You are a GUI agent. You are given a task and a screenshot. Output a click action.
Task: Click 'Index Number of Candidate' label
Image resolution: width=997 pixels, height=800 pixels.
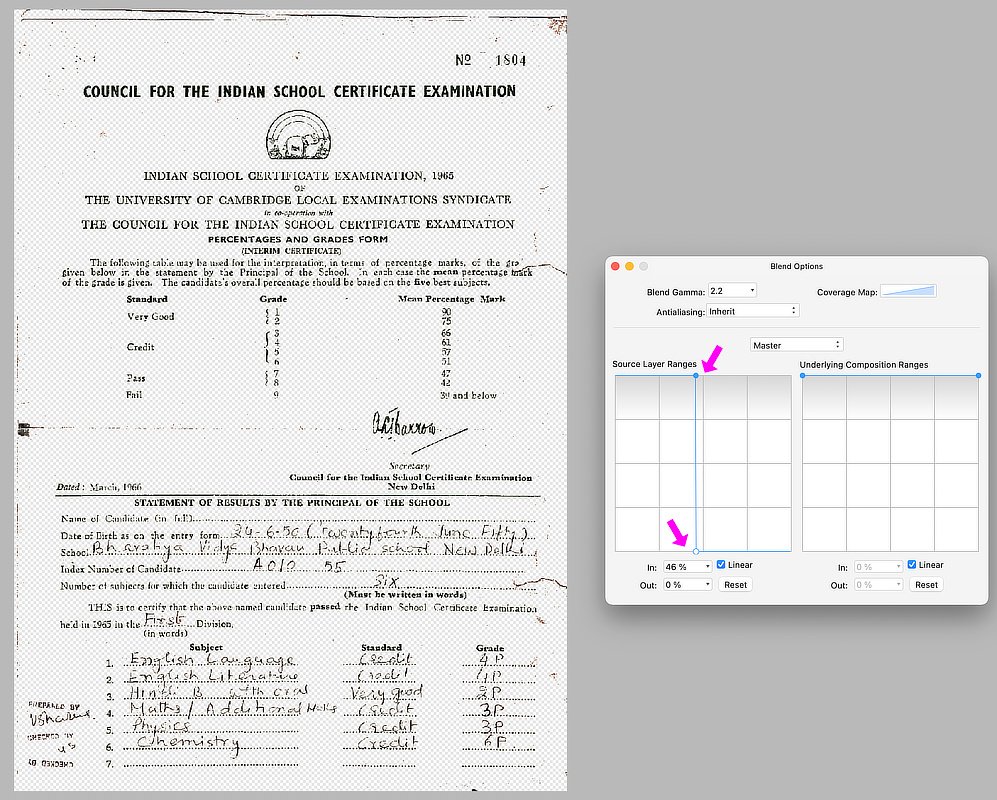[120, 569]
